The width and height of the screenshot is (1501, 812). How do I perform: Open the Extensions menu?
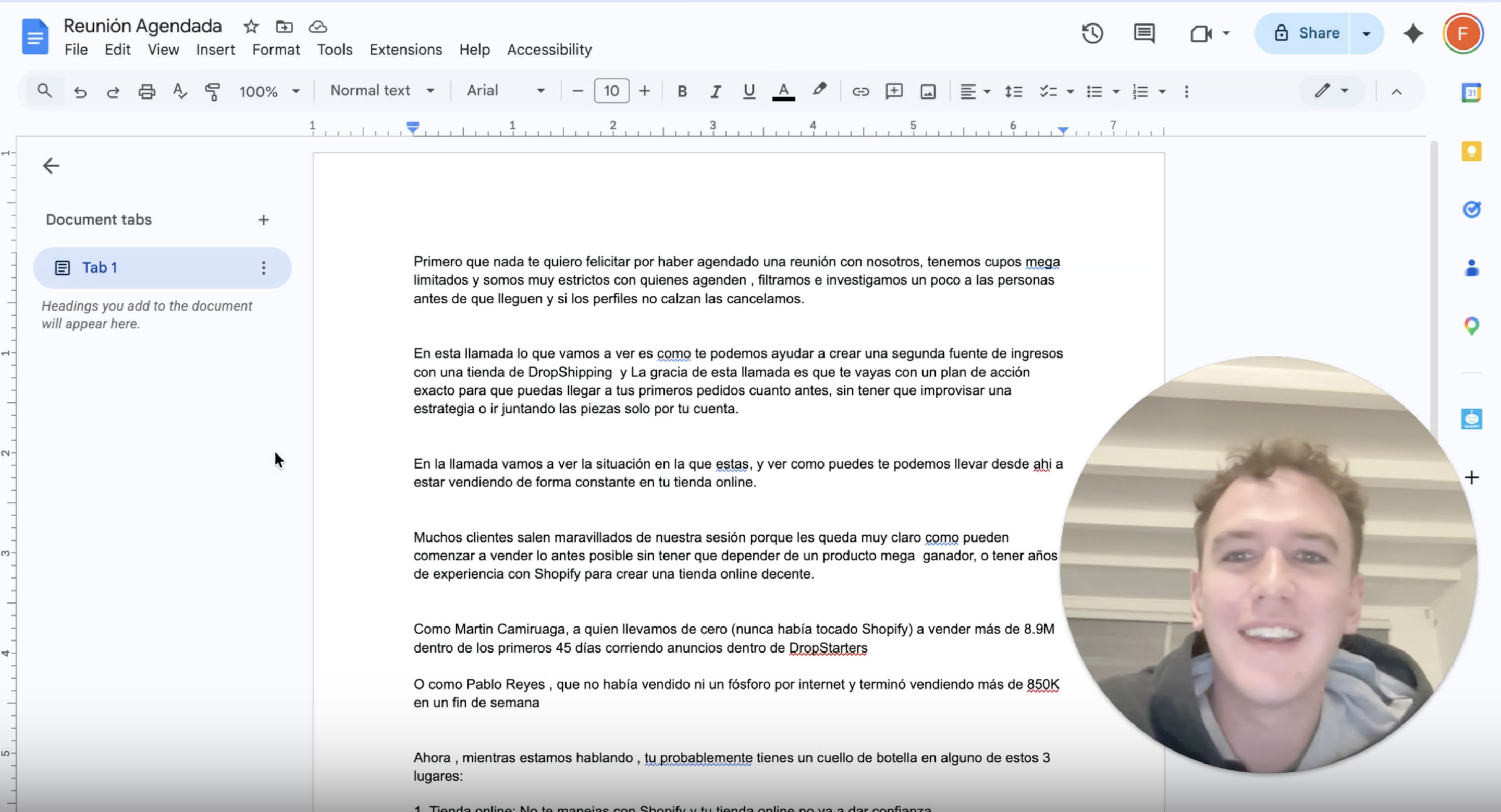(x=405, y=50)
